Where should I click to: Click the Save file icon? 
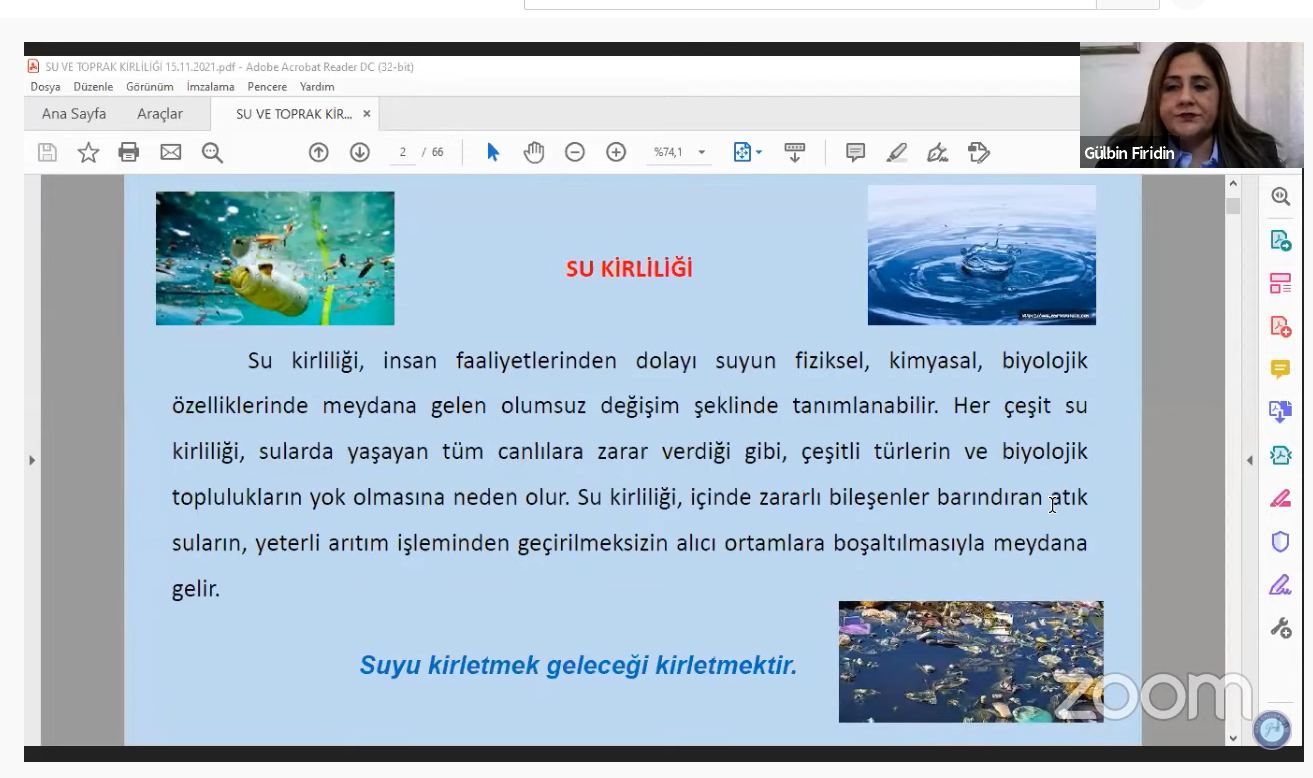tap(47, 152)
